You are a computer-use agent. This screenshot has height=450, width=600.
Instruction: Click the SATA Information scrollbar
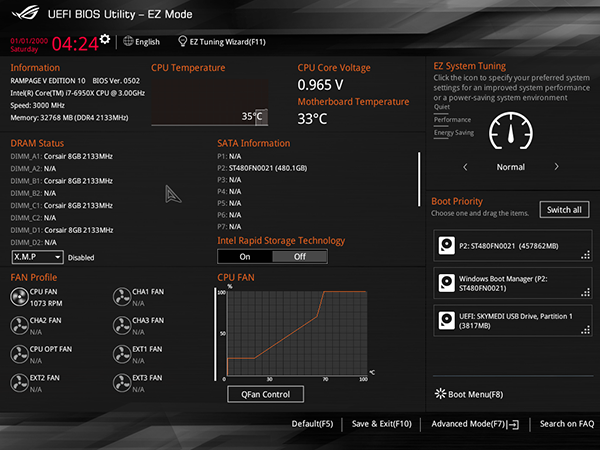point(419,179)
